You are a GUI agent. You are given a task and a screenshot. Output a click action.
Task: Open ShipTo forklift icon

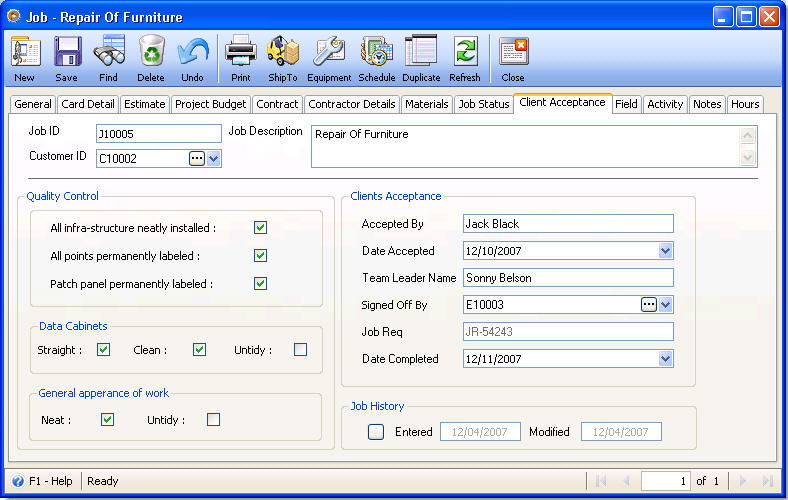point(283,52)
